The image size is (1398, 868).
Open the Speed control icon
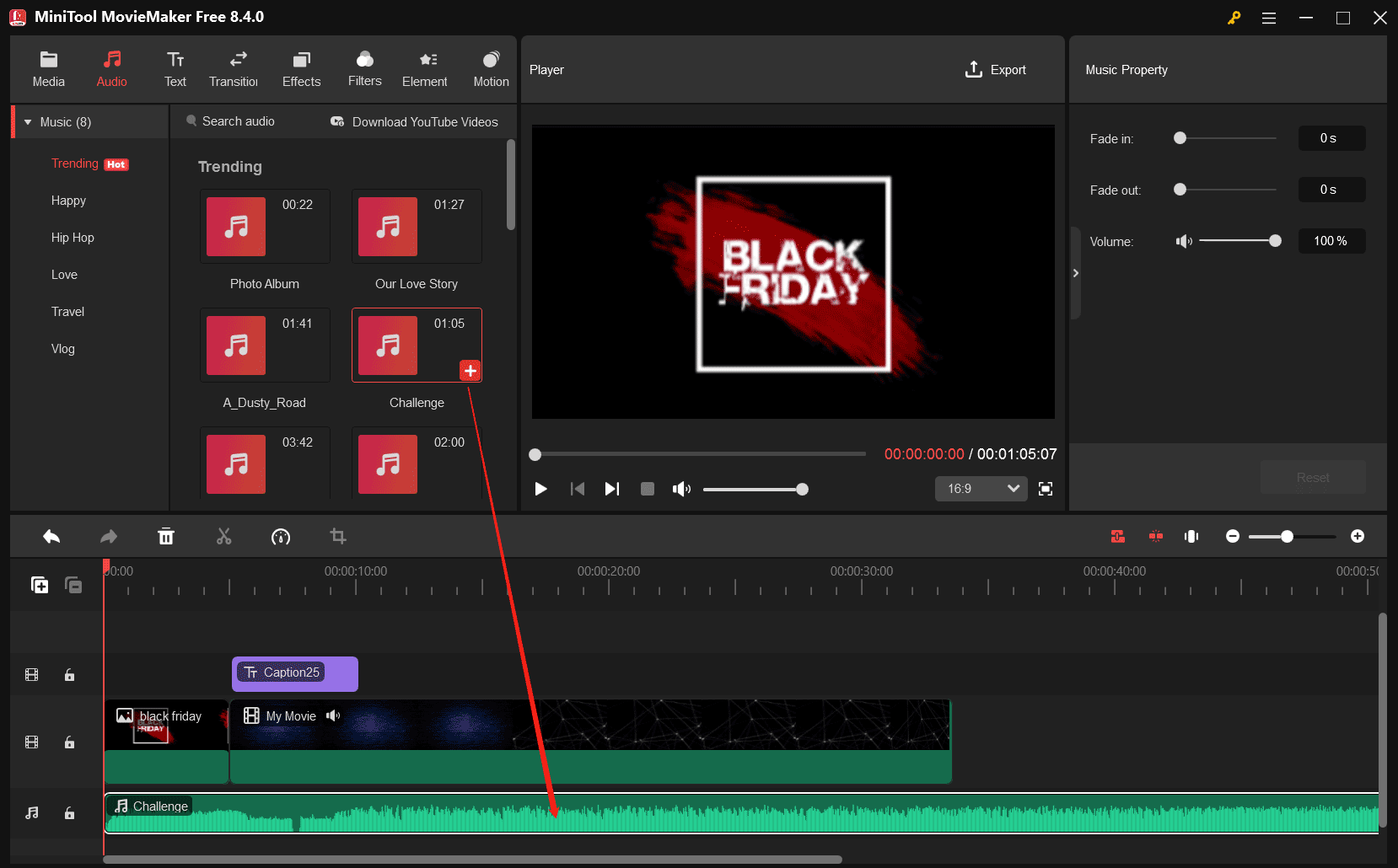(281, 536)
